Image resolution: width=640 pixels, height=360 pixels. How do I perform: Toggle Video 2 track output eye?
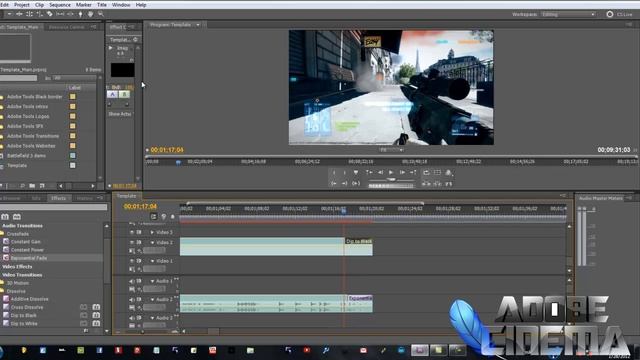[x=132, y=242]
